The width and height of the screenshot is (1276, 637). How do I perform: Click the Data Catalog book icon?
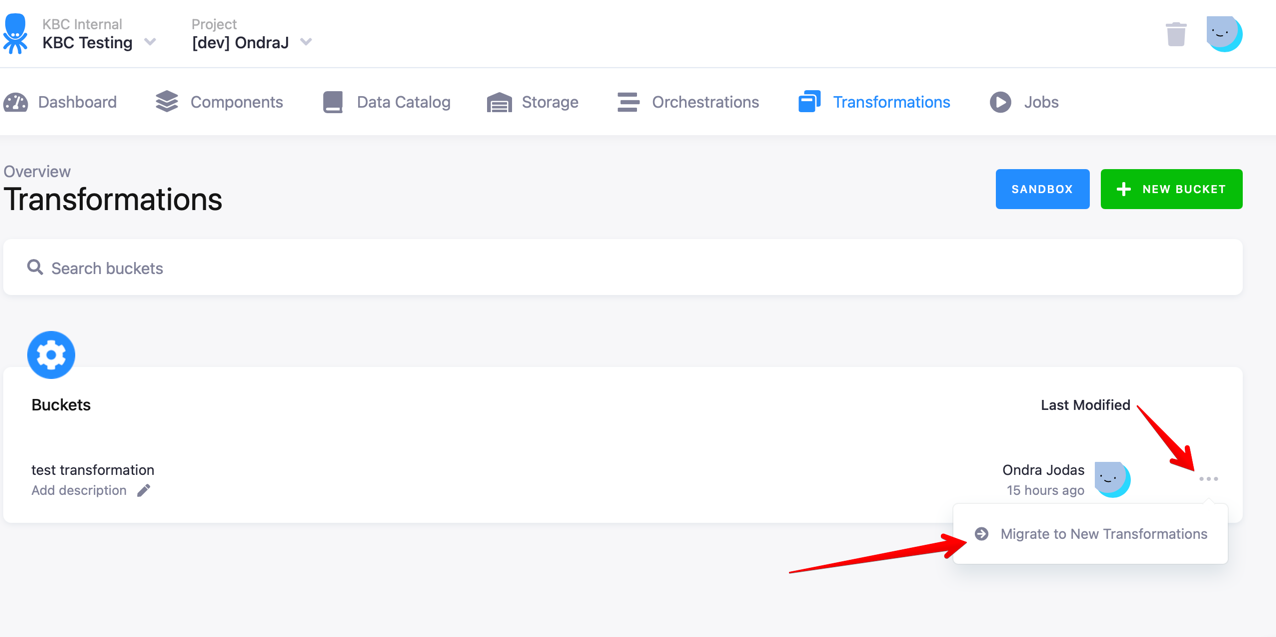(x=333, y=102)
